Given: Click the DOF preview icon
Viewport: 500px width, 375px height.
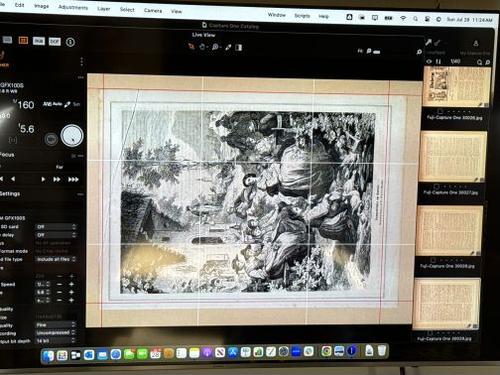Looking at the screenshot, I should click(55, 41).
